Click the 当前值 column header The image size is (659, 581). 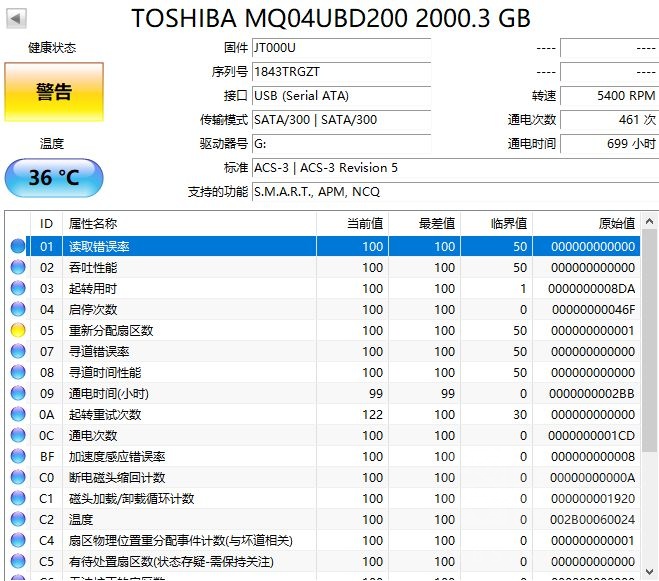352,224
